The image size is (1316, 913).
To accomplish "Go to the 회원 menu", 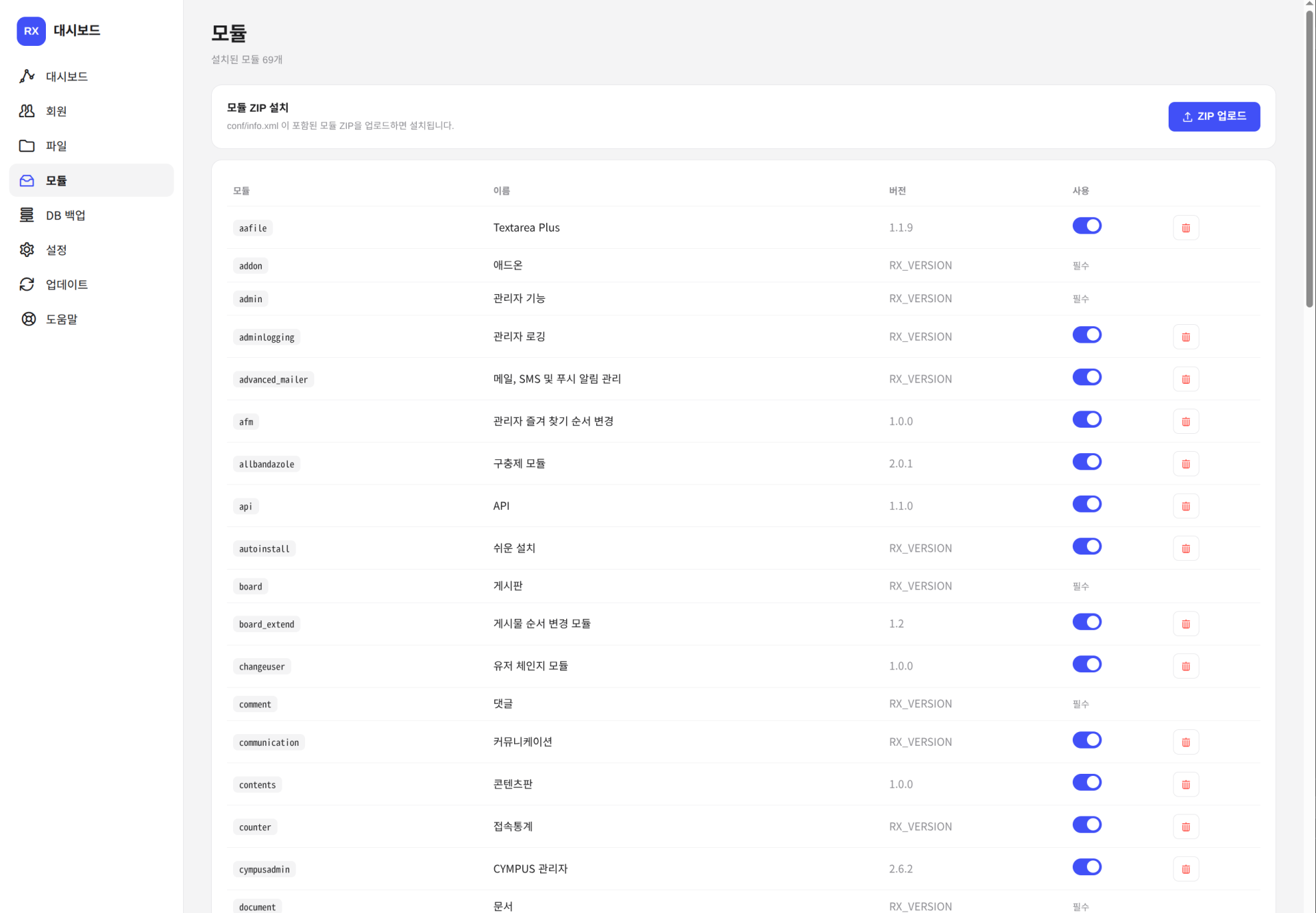I will tap(91, 111).
